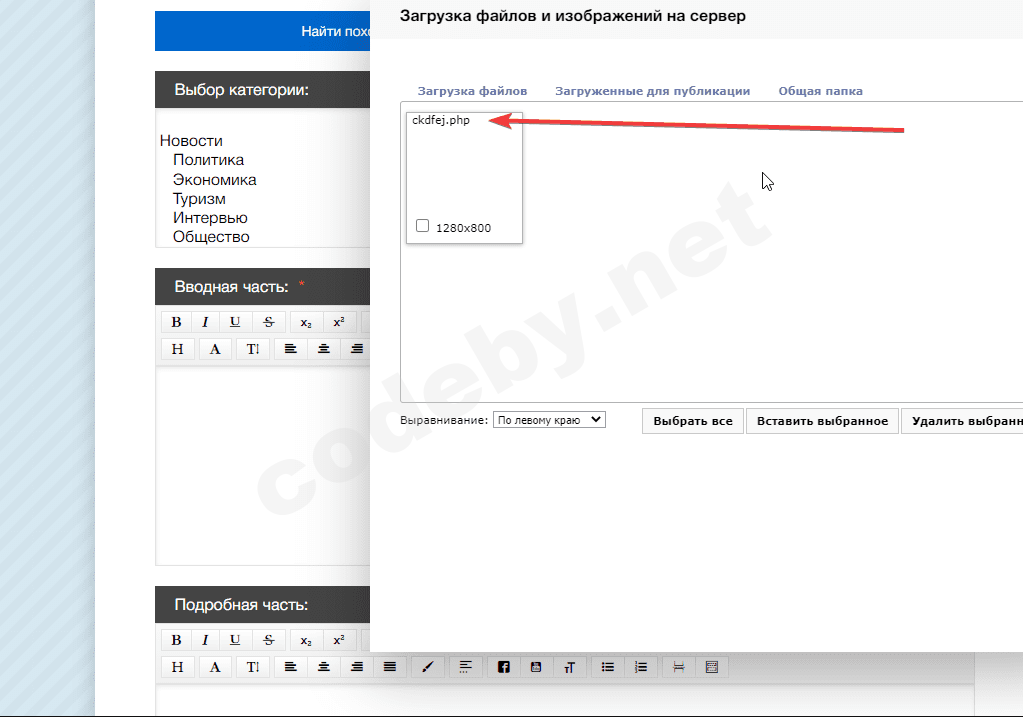This screenshot has height=717, width=1023.
Task: Justify text in the Подробная часть editor
Action: (389, 667)
